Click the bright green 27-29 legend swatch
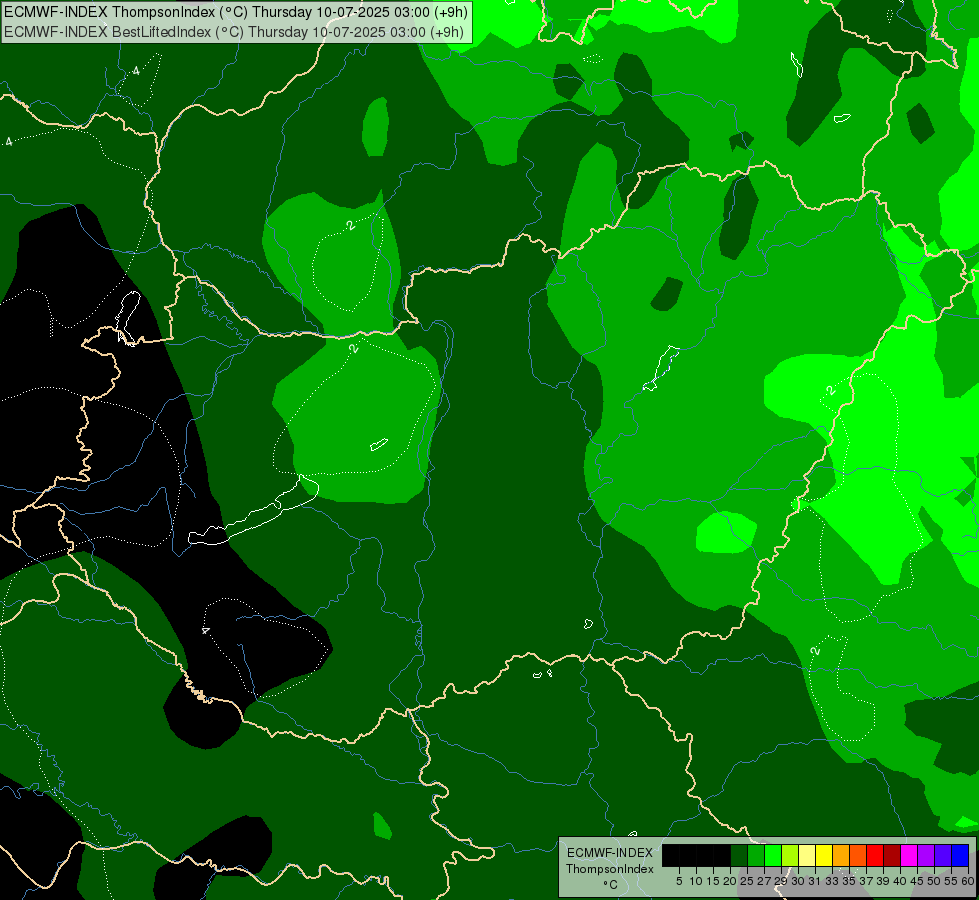This screenshot has height=900, width=979. coord(773,855)
